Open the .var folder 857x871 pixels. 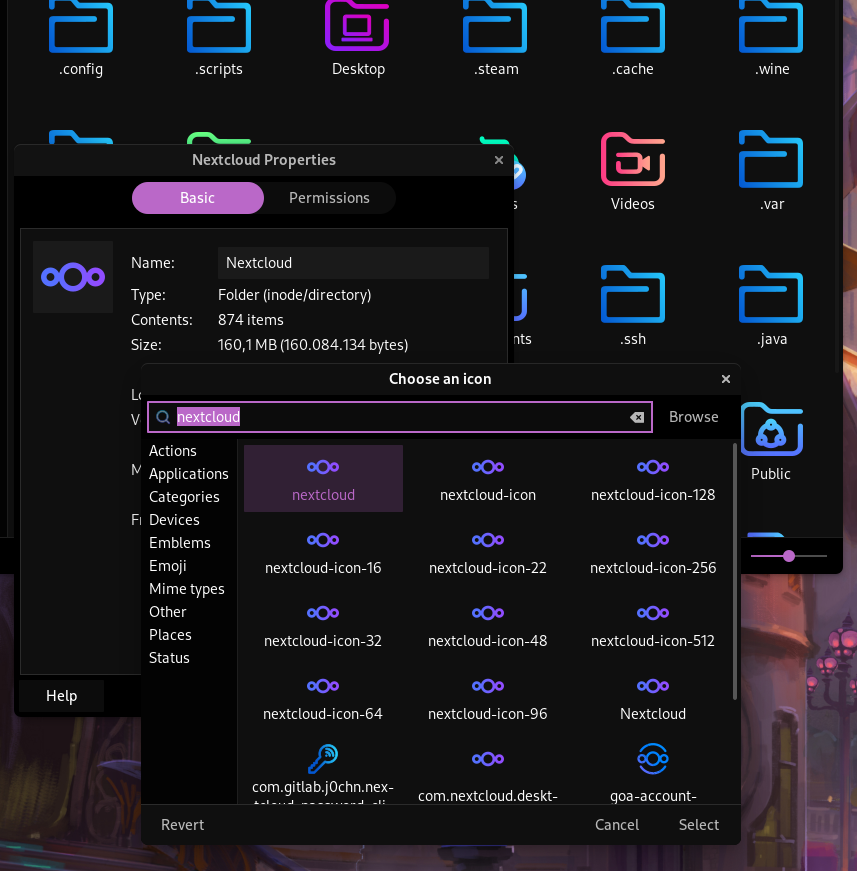[x=771, y=171]
